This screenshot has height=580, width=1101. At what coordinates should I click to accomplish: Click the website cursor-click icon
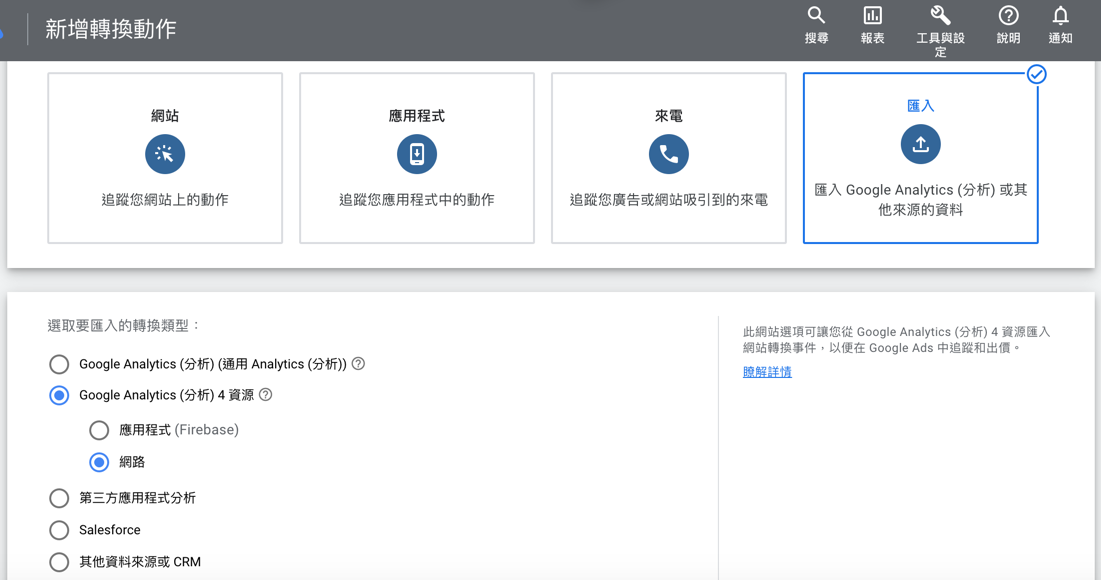click(165, 154)
